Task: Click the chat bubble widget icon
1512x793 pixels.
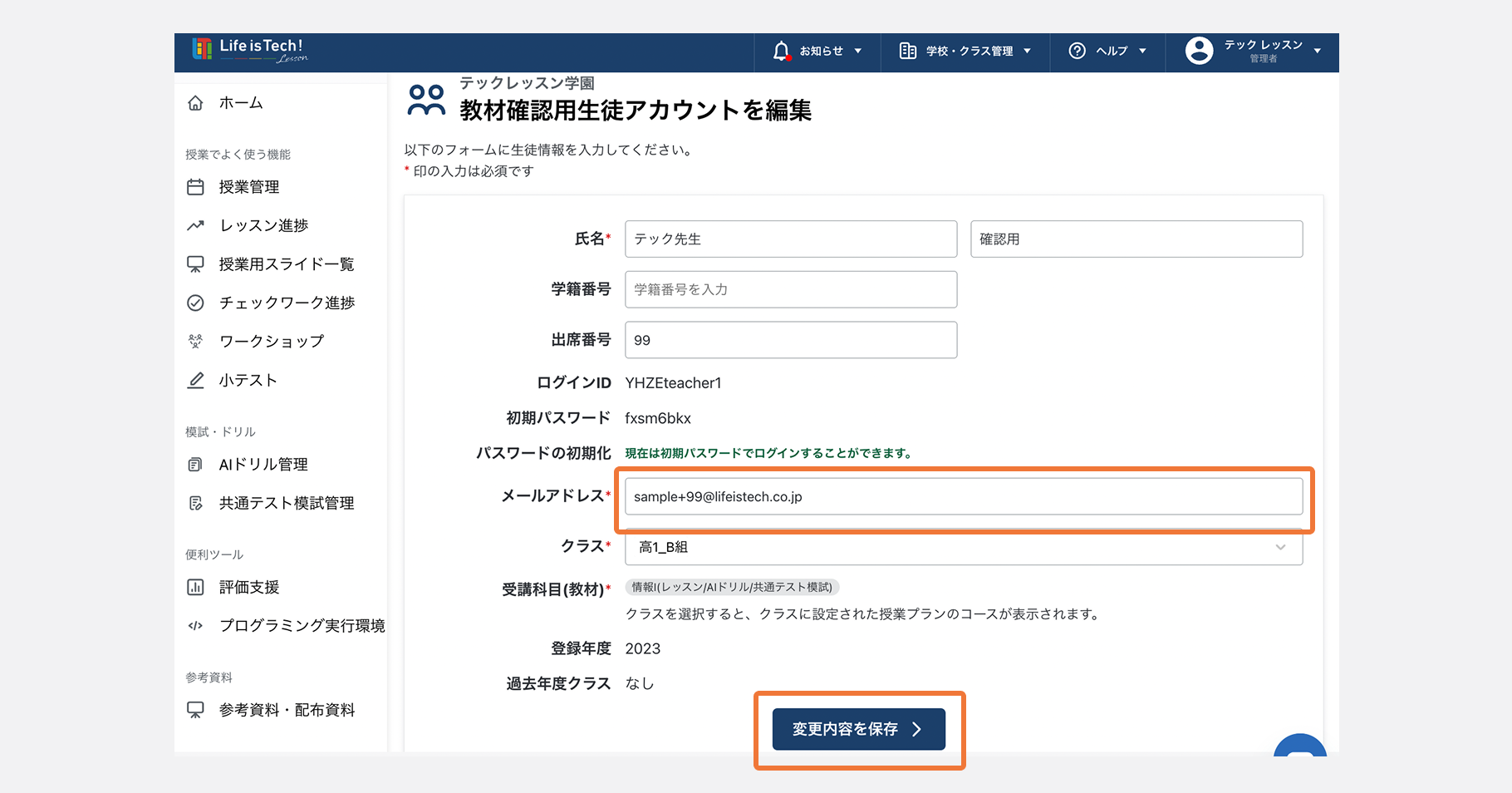Action: tap(1300, 746)
